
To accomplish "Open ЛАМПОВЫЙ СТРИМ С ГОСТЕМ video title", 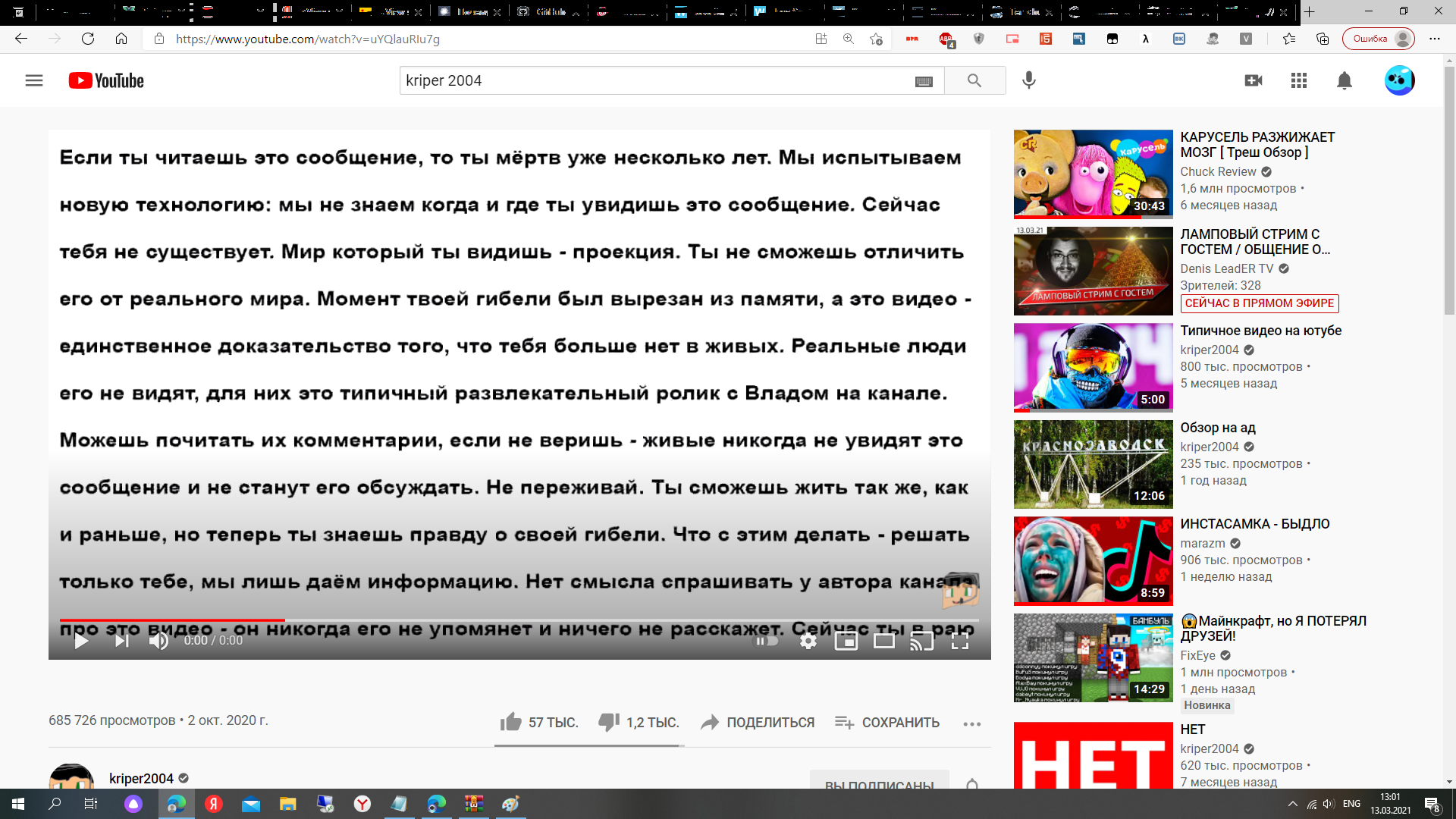I will pos(1255,241).
